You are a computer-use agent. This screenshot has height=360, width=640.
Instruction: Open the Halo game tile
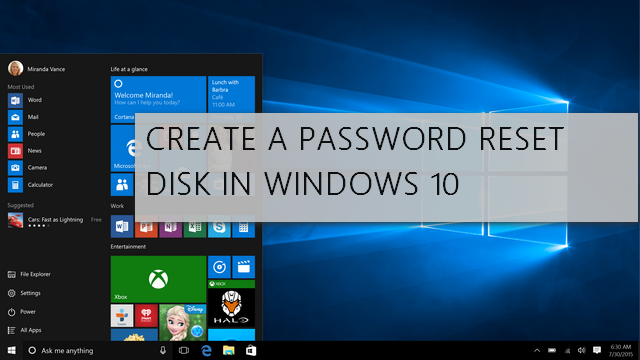pos(231,304)
